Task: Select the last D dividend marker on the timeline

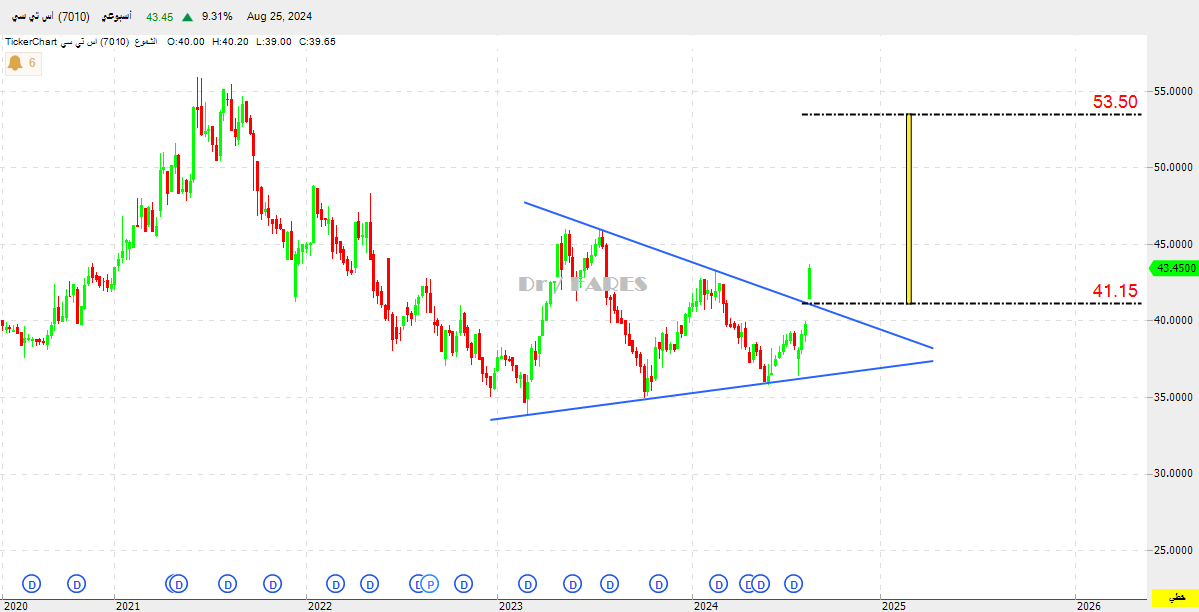Action: point(794,584)
